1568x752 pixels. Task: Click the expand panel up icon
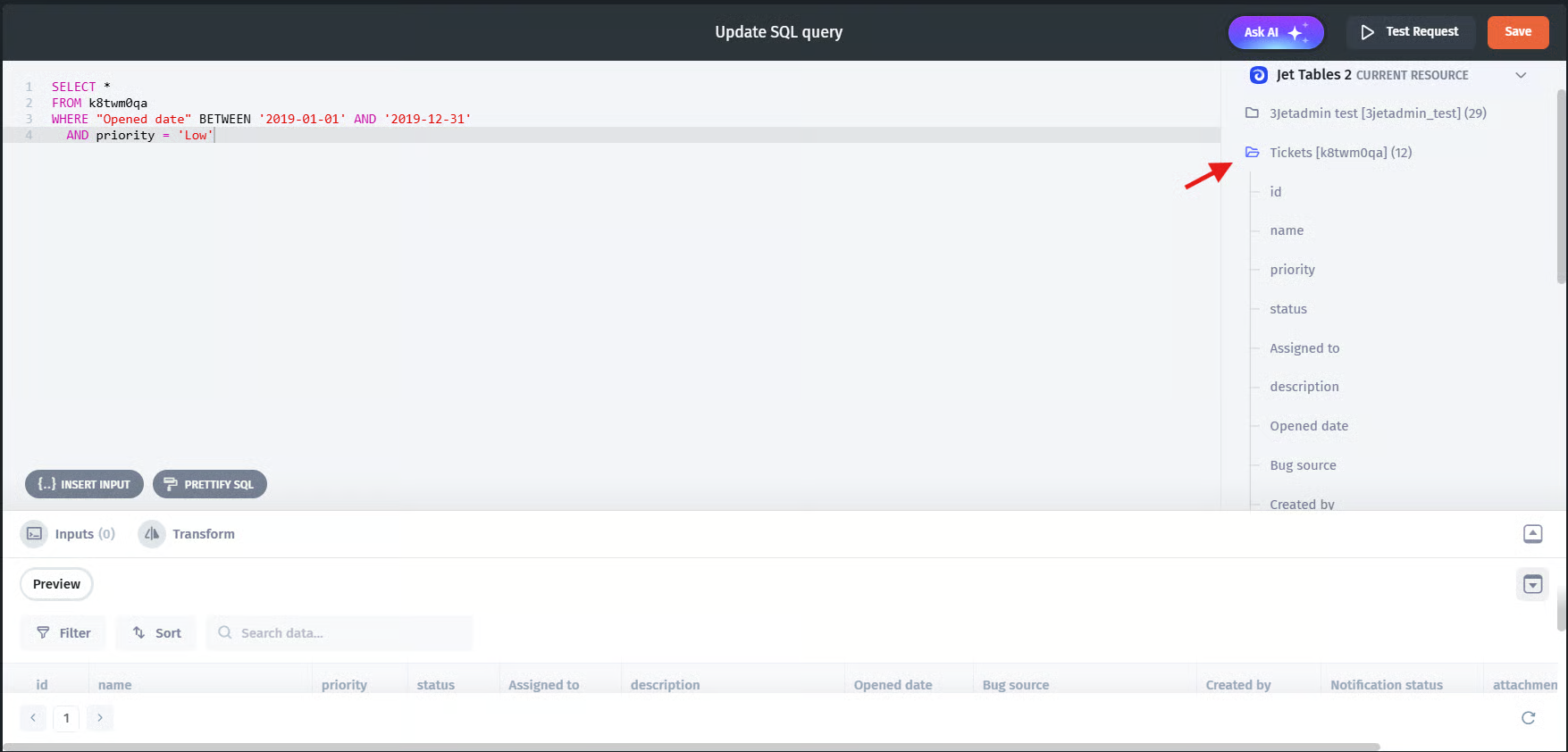1532,534
